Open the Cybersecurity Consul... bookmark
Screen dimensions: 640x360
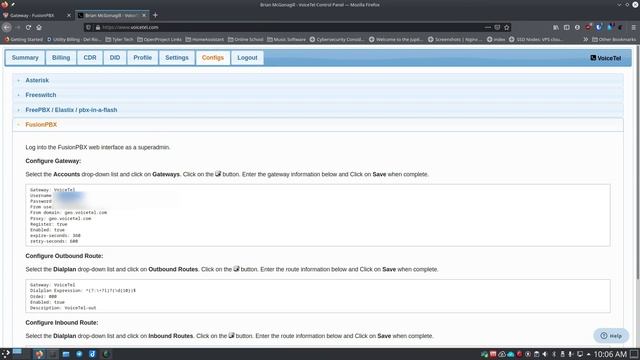click(x=337, y=39)
